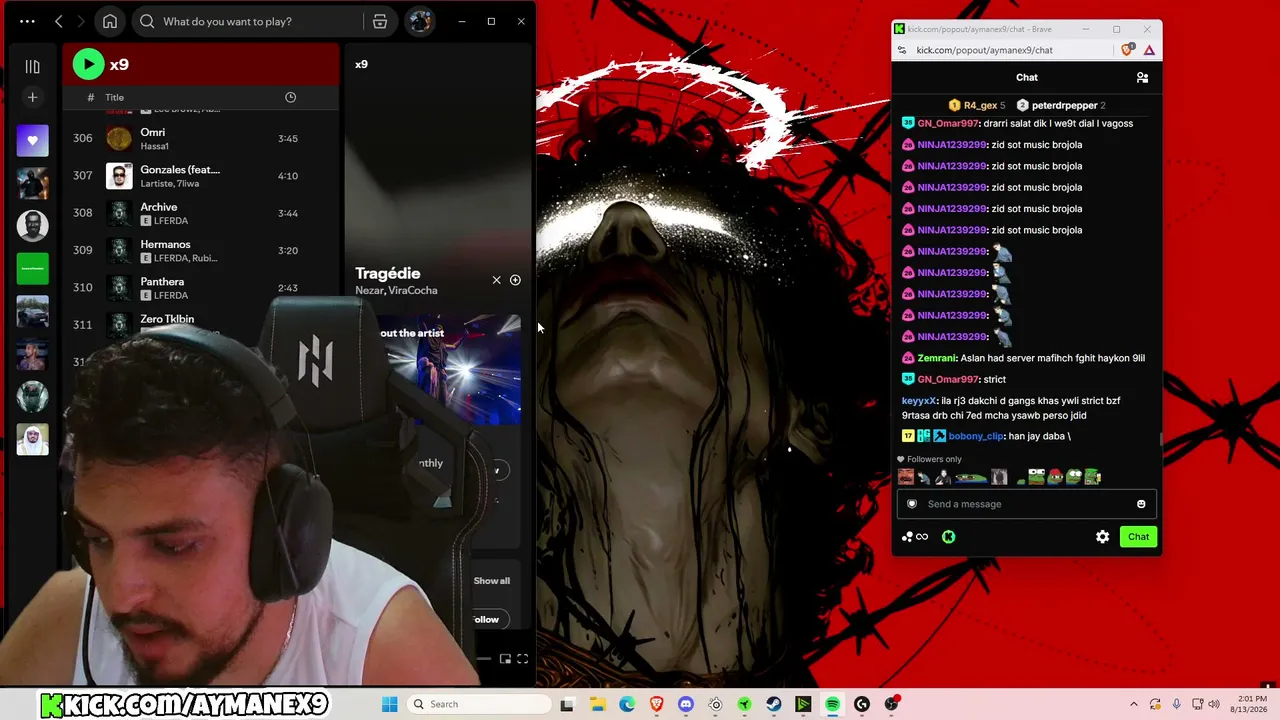Open the Liked Songs playlist
Image resolution: width=1280 pixels, height=720 pixels.
coord(32,140)
